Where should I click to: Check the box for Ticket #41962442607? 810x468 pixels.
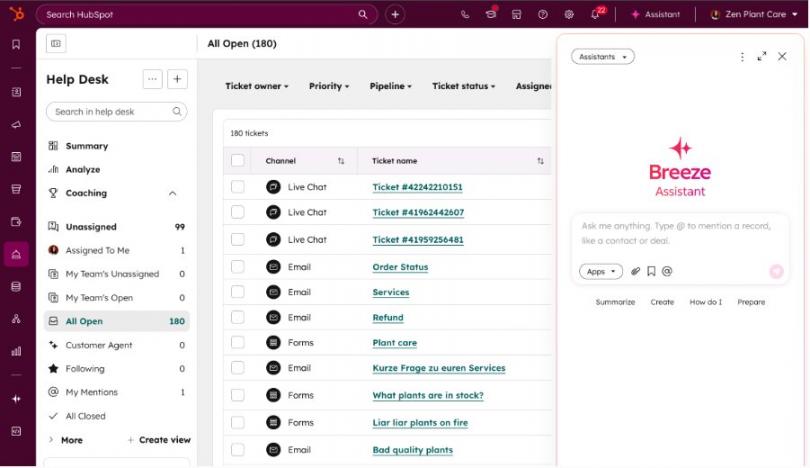(238, 212)
